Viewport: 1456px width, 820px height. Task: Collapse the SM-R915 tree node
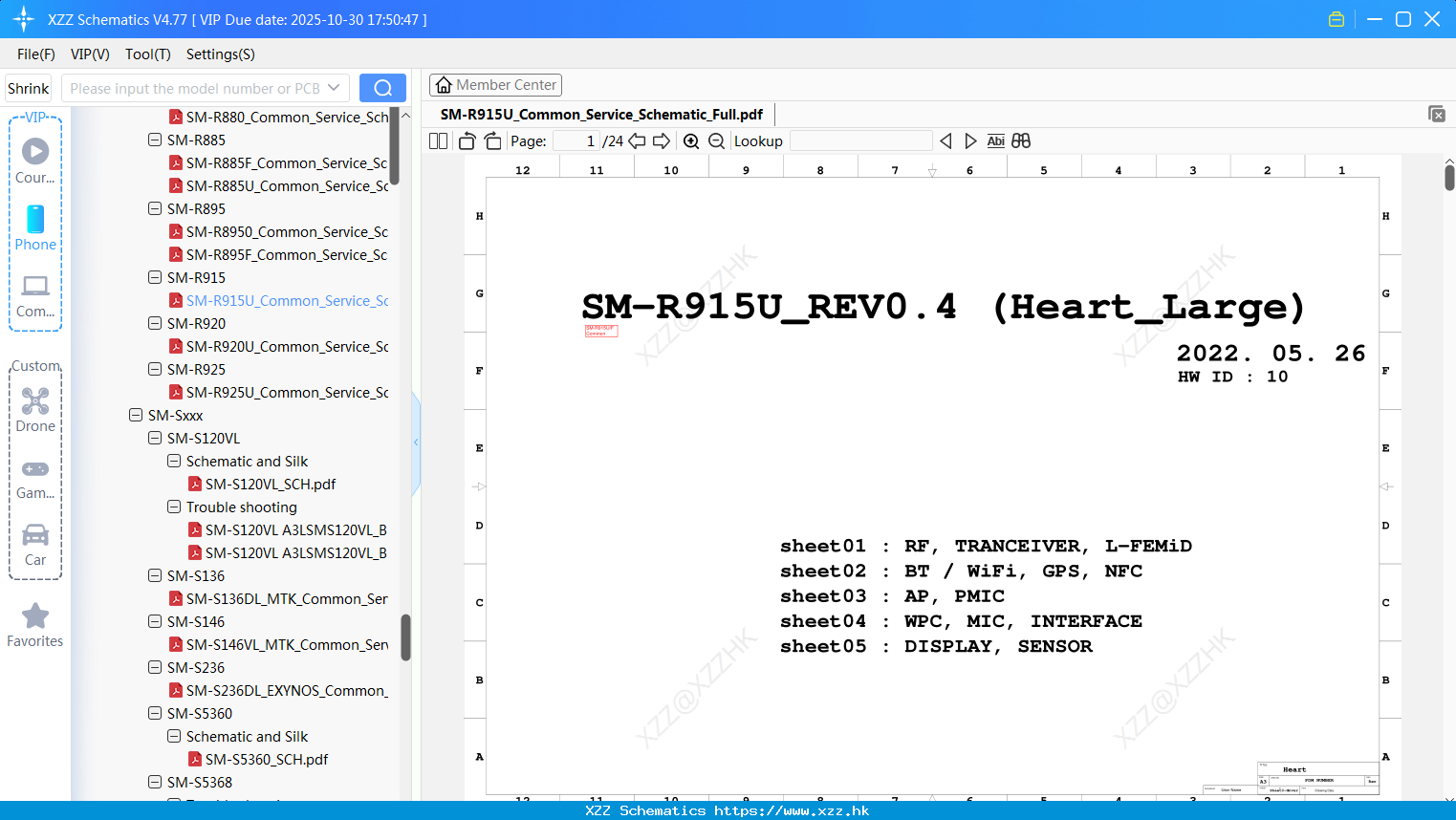tap(155, 277)
